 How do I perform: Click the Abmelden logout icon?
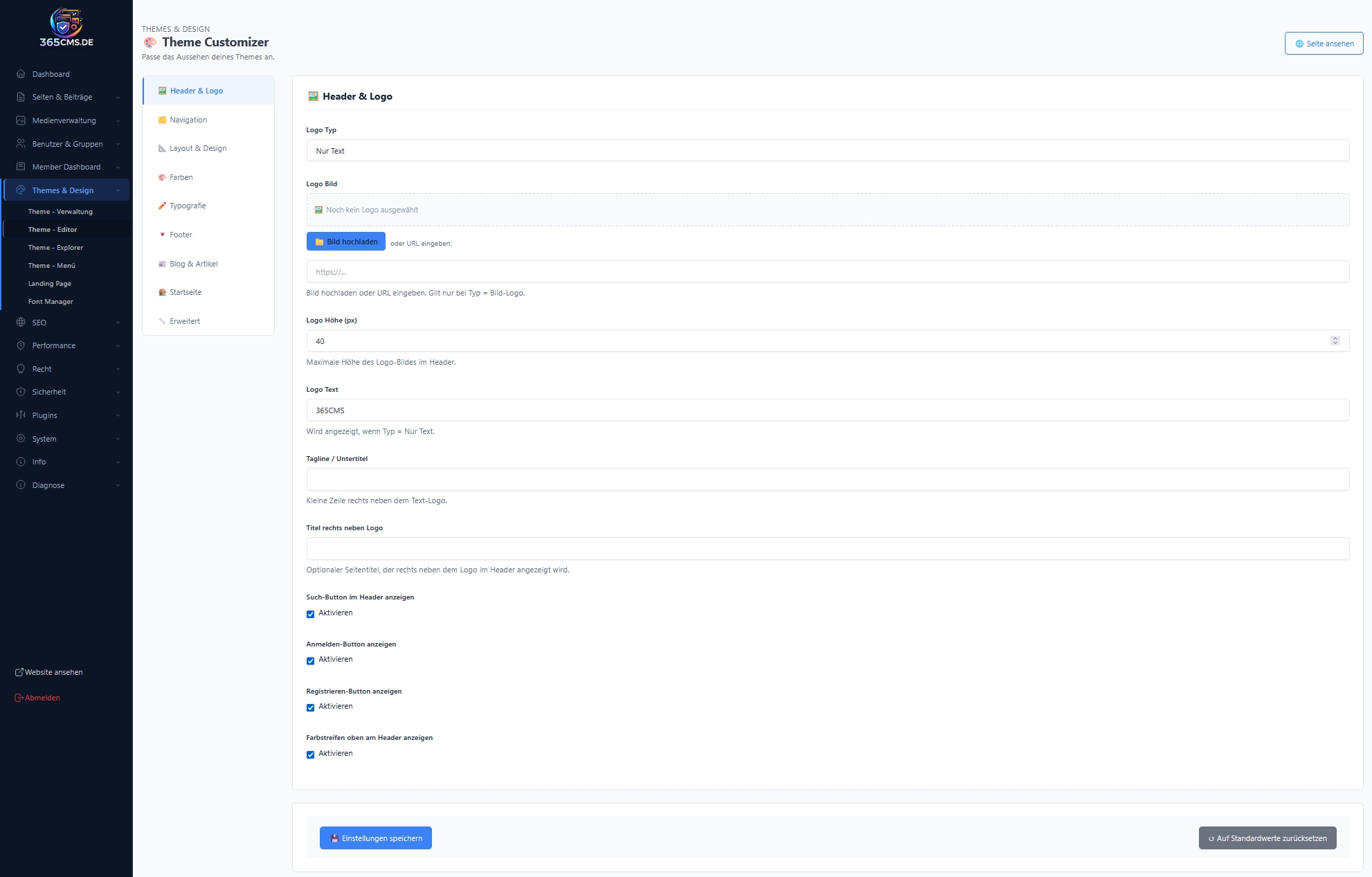(19, 698)
